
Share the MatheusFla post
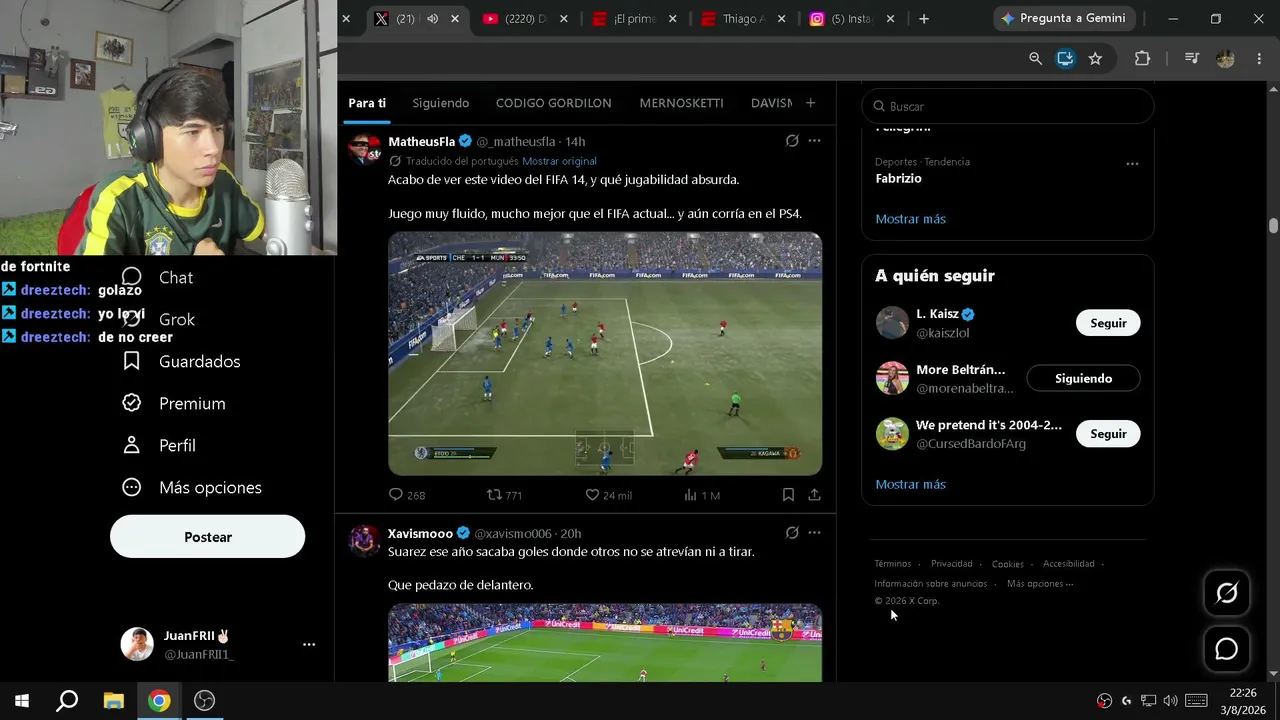(x=814, y=495)
